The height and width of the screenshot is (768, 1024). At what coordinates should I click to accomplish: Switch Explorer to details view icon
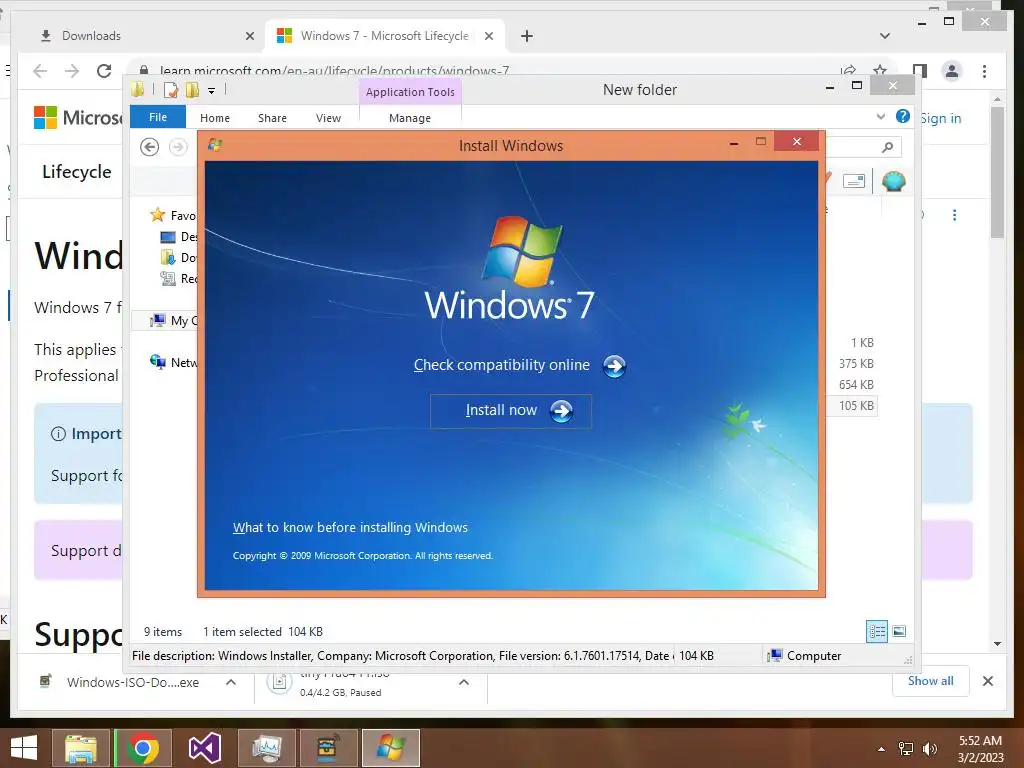[876, 631]
